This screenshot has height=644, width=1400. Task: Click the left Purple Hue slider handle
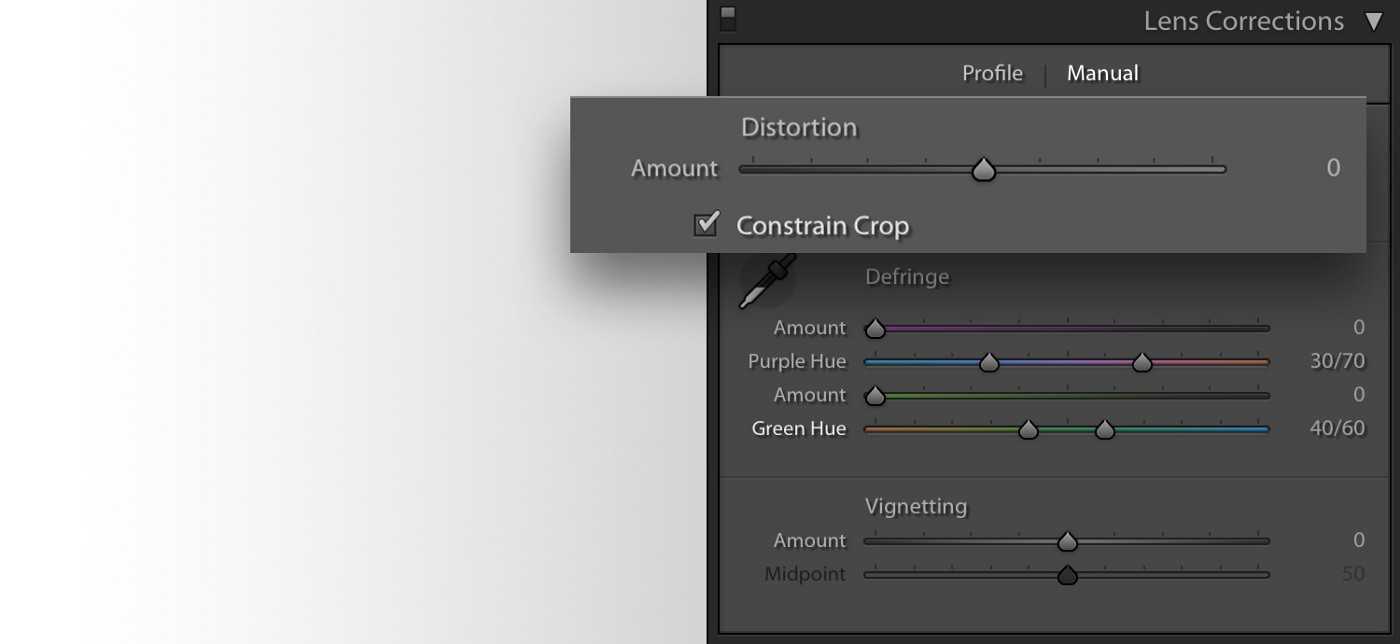pos(989,362)
